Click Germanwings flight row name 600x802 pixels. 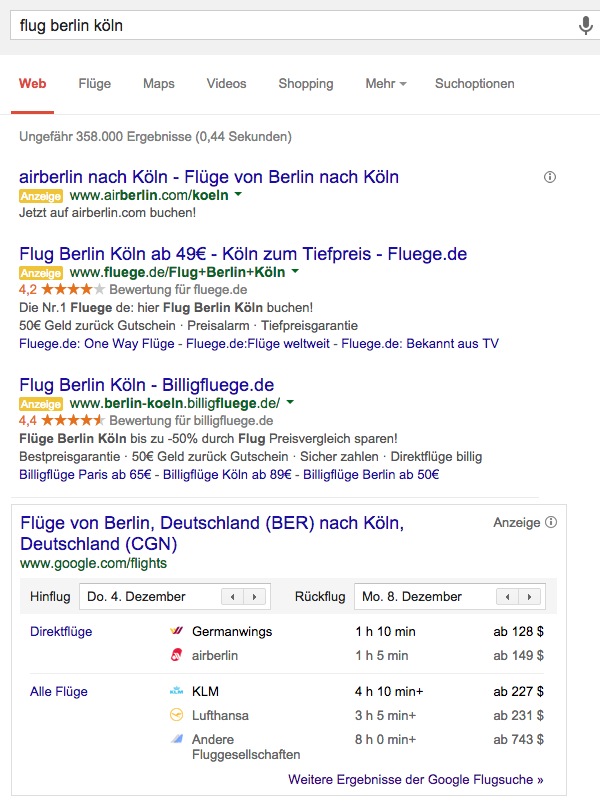pos(232,632)
